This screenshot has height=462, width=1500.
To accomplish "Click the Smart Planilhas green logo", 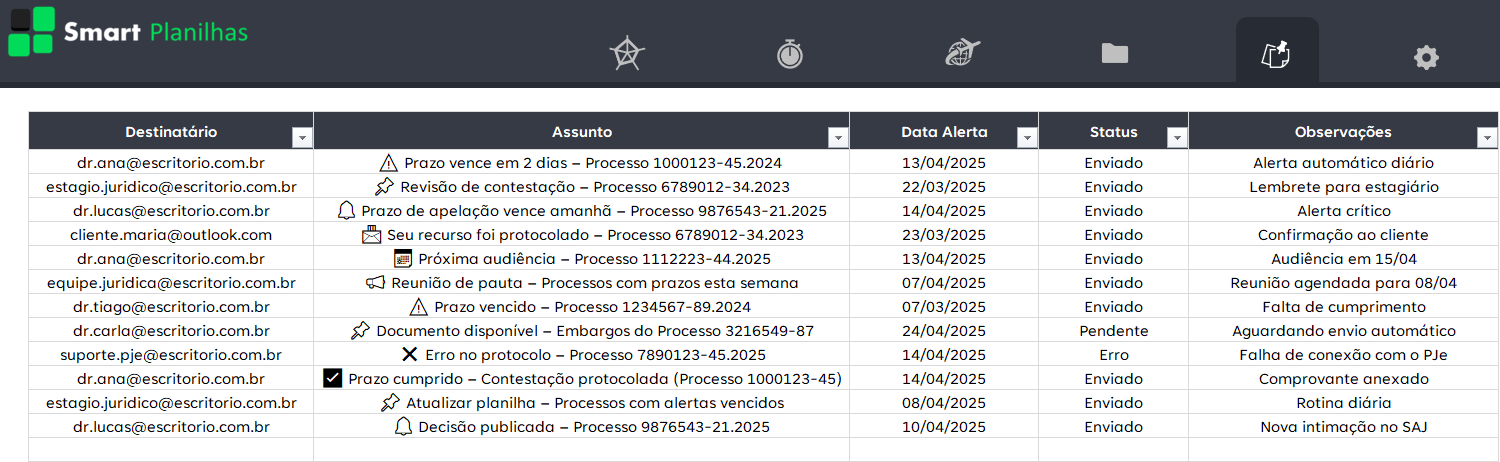I will point(31,31).
